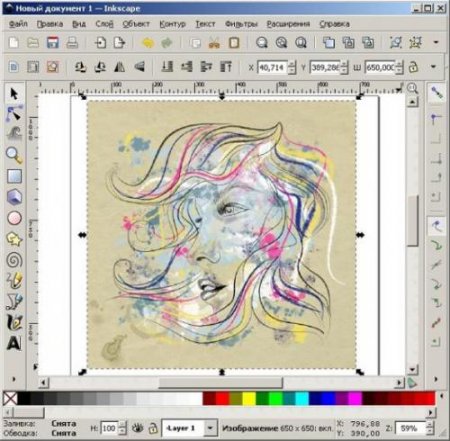Expand the snap bar overflow arrow
450x441 pixels.
436,379
